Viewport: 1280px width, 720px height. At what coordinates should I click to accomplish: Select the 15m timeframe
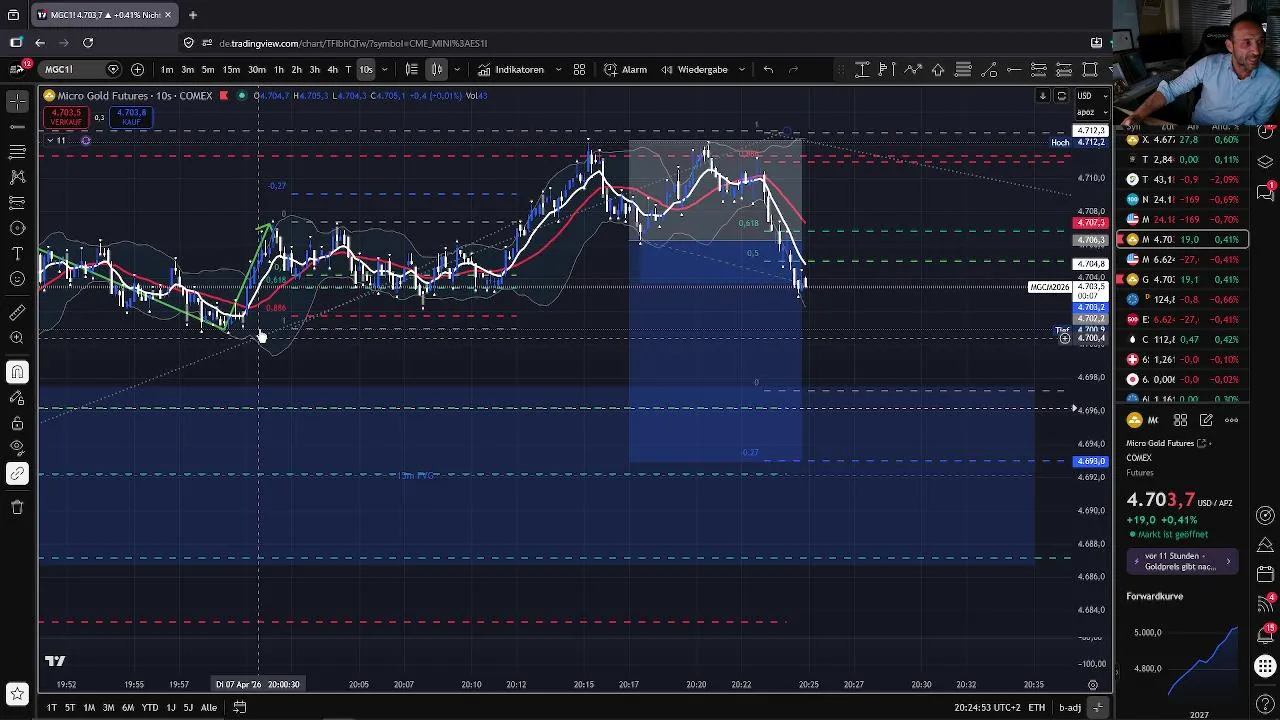coord(231,69)
